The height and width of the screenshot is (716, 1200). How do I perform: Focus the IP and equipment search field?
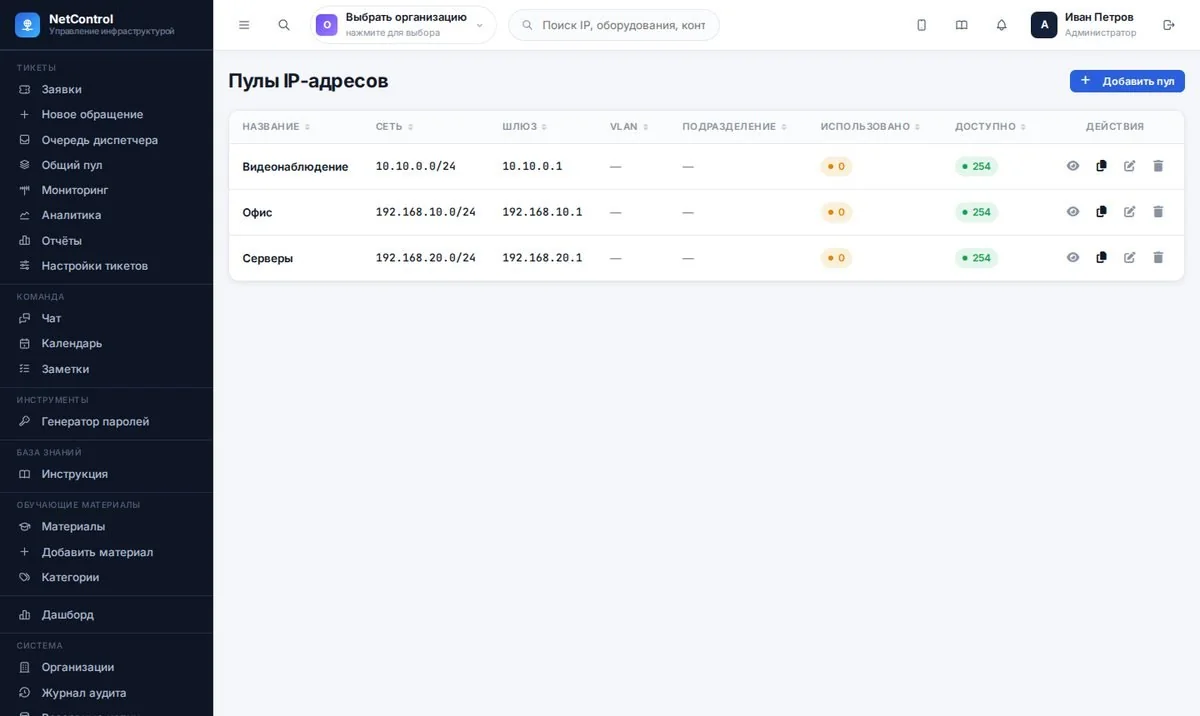click(x=614, y=25)
